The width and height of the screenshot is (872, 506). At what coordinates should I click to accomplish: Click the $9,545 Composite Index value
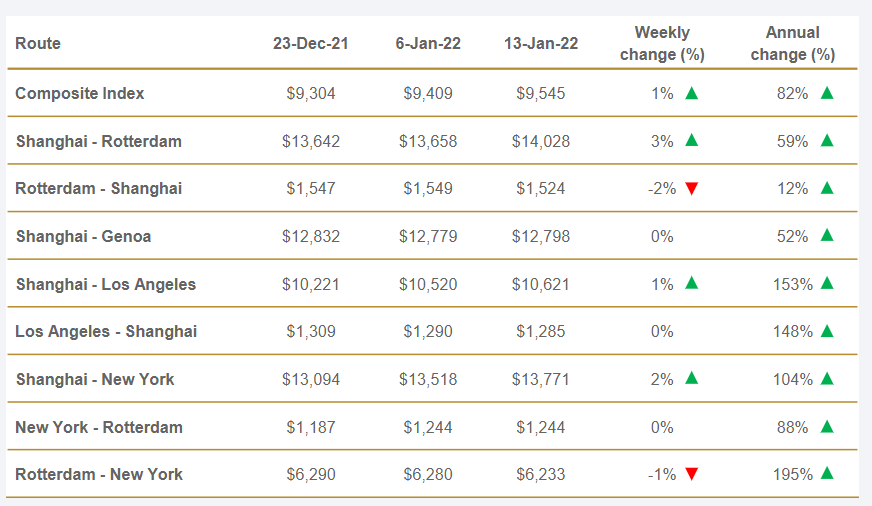coord(540,93)
